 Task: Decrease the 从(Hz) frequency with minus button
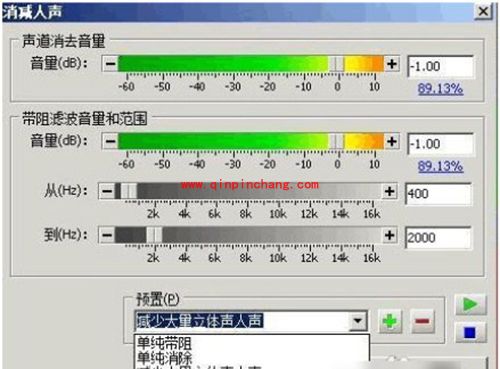pos(107,191)
